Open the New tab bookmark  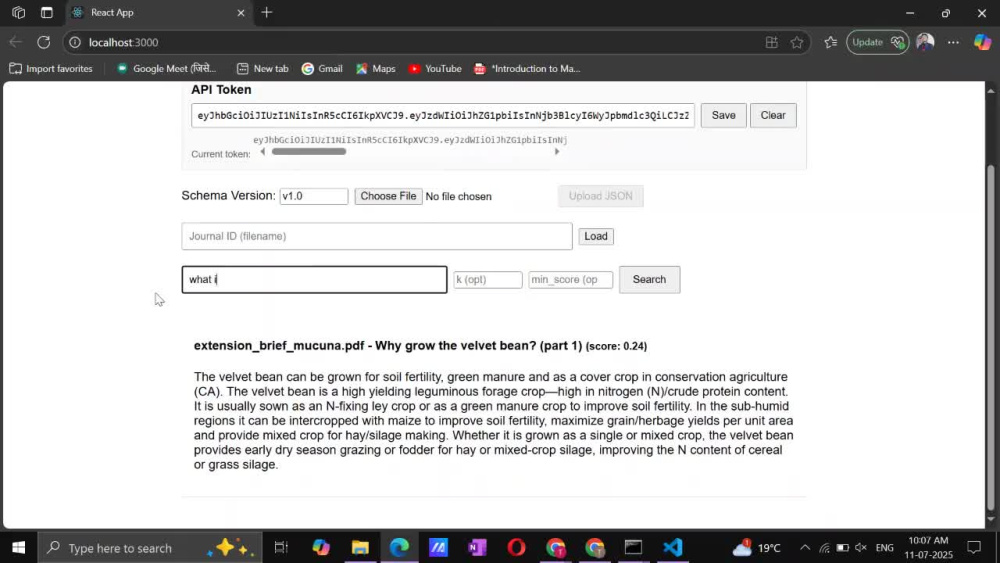[262, 68]
